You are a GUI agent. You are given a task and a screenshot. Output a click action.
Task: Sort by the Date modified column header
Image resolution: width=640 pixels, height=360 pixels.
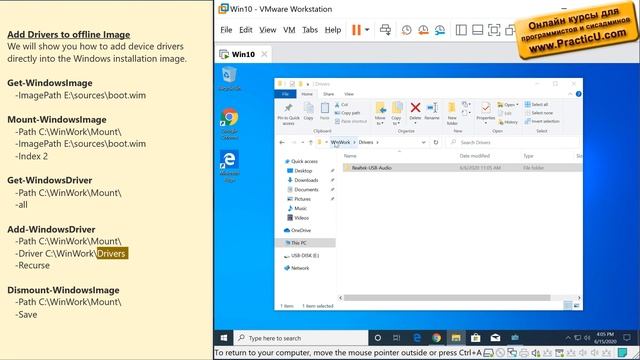(x=474, y=156)
